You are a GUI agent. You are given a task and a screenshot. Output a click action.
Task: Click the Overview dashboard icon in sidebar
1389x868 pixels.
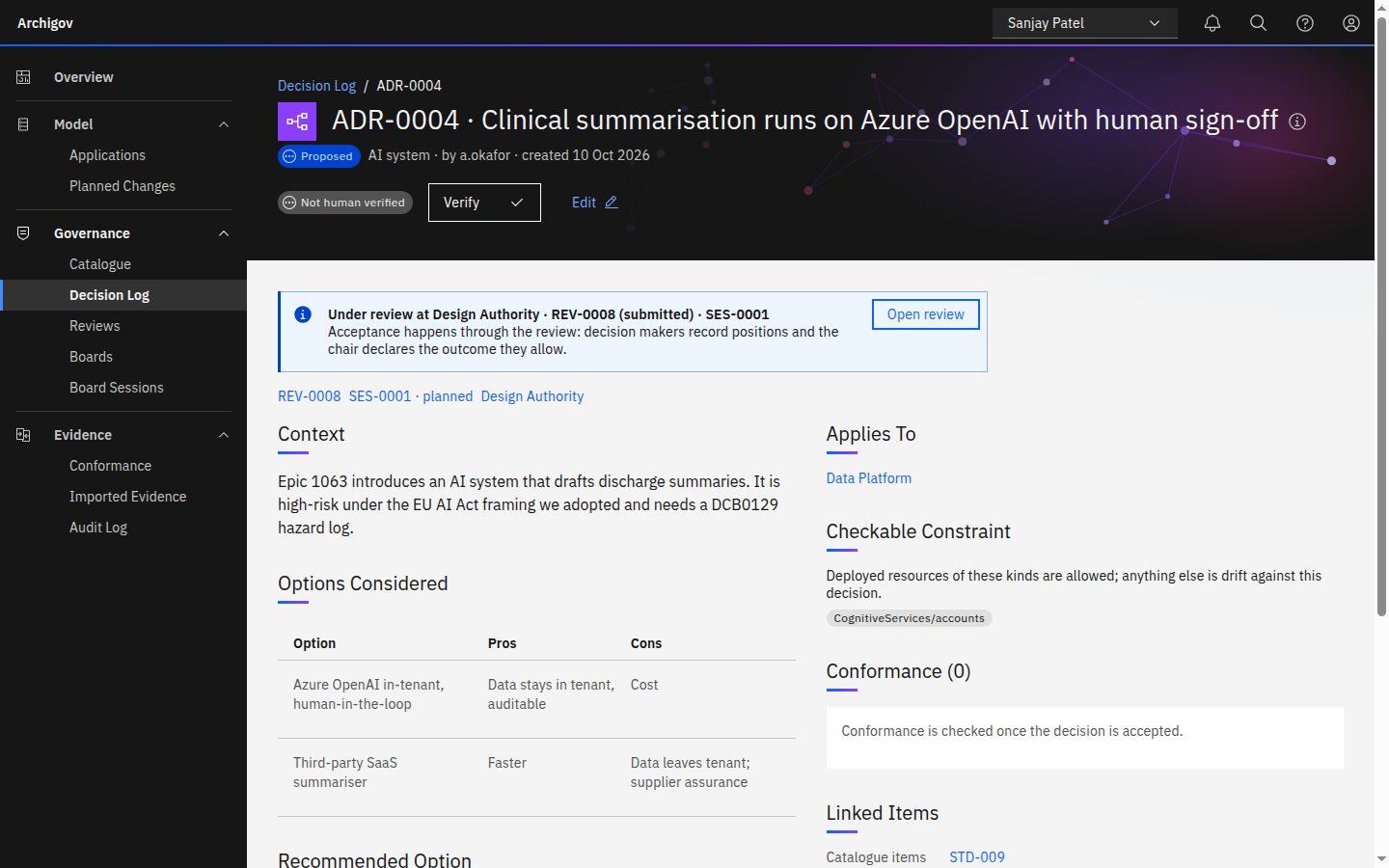coord(23,77)
